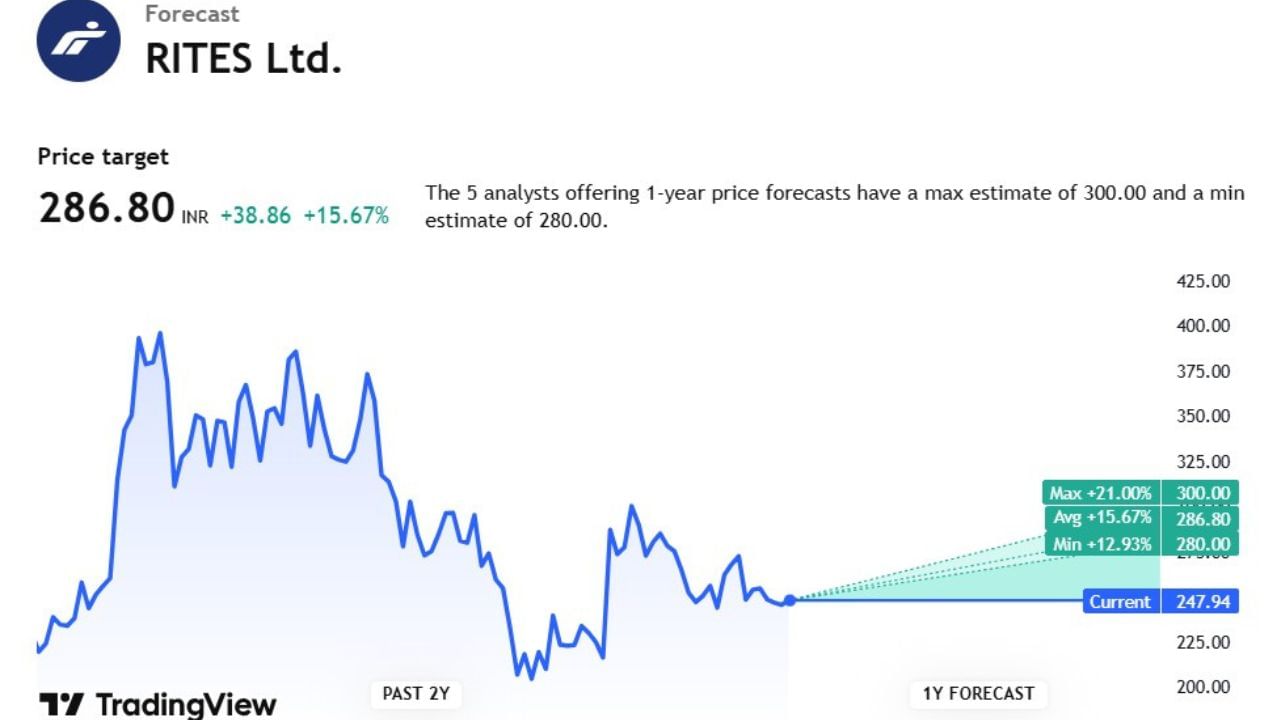Screen dimensions: 1280x720
Task: Click the 247.94 current price value tag
Action: click(1201, 602)
